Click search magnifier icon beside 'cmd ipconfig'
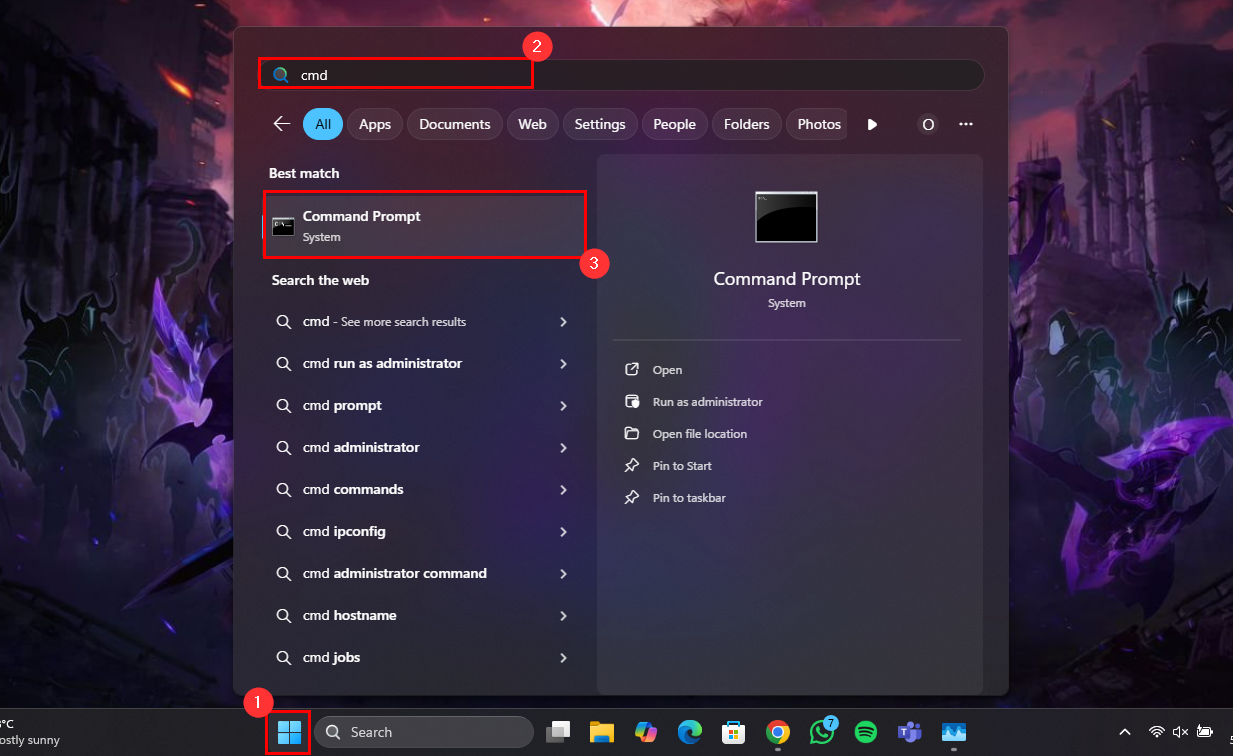This screenshot has width=1233, height=756. [284, 532]
